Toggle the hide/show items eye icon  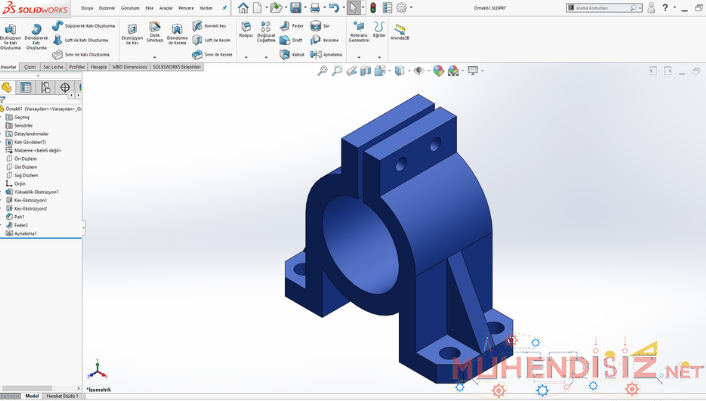click(x=419, y=71)
